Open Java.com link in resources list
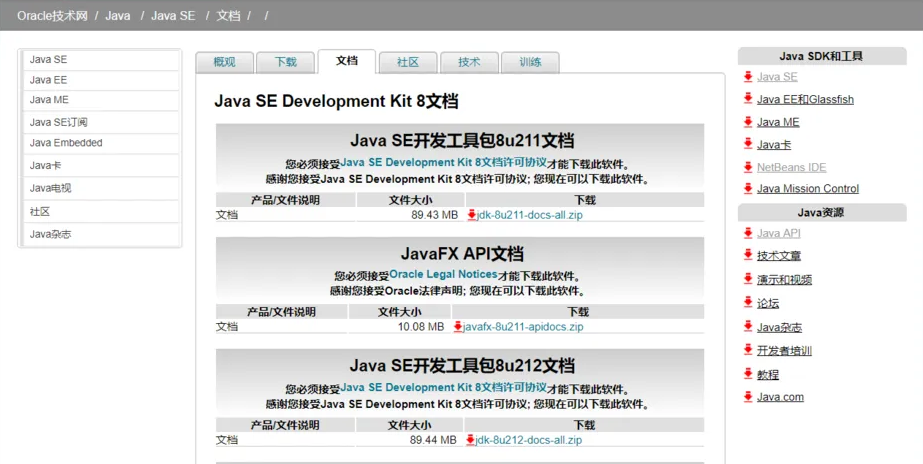The height and width of the screenshot is (464, 923). click(x=780, y=397)
